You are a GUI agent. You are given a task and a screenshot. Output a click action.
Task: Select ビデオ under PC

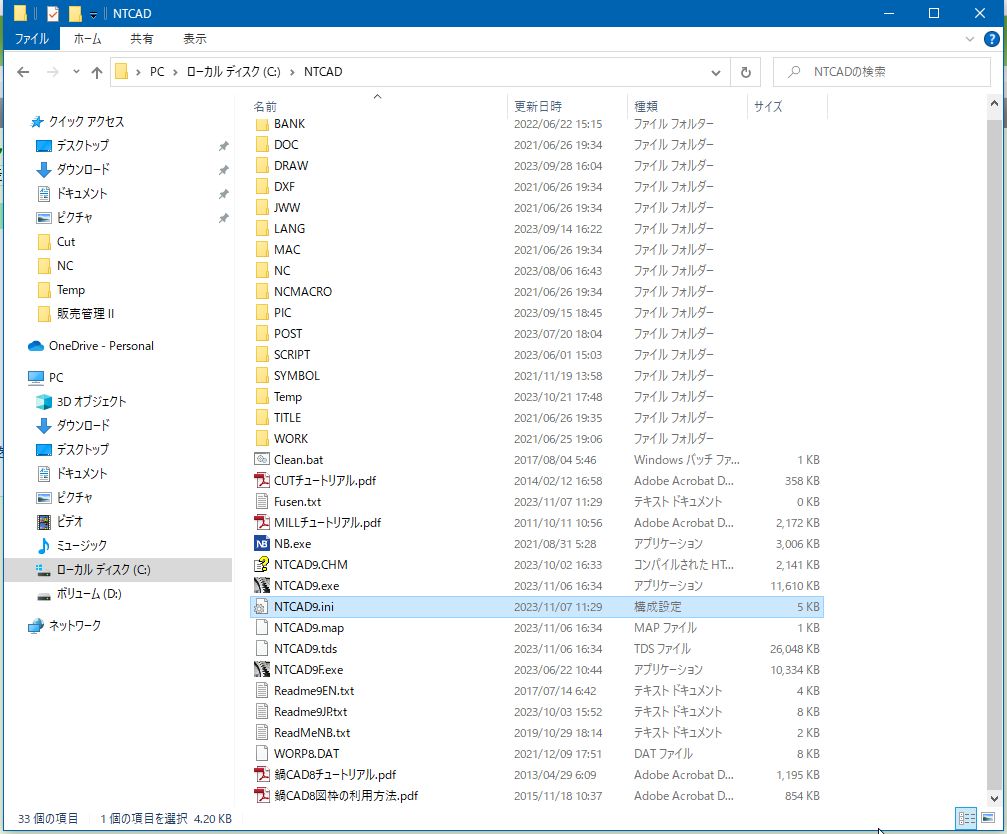coord(69,521)
